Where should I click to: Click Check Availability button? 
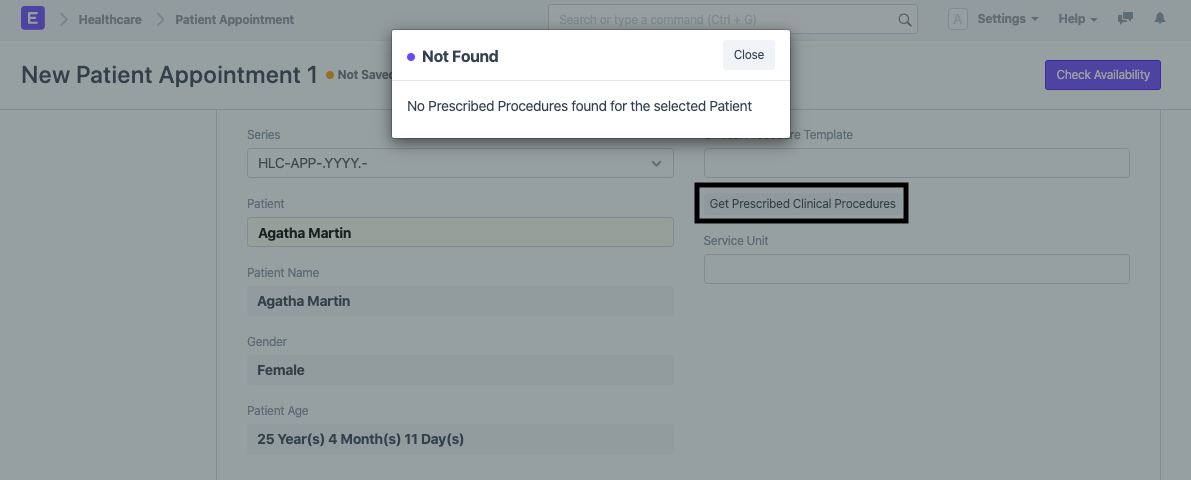tap(1103, 74)
